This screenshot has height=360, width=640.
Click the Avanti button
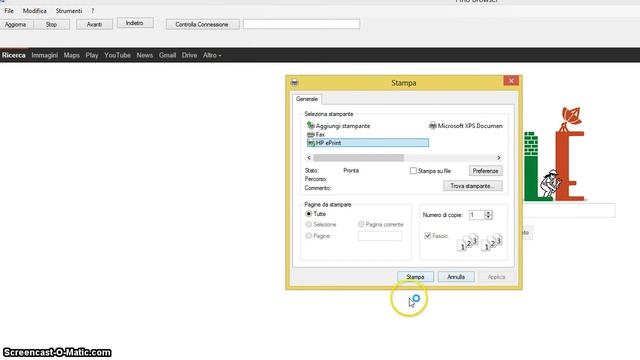[x=94, y=24]
